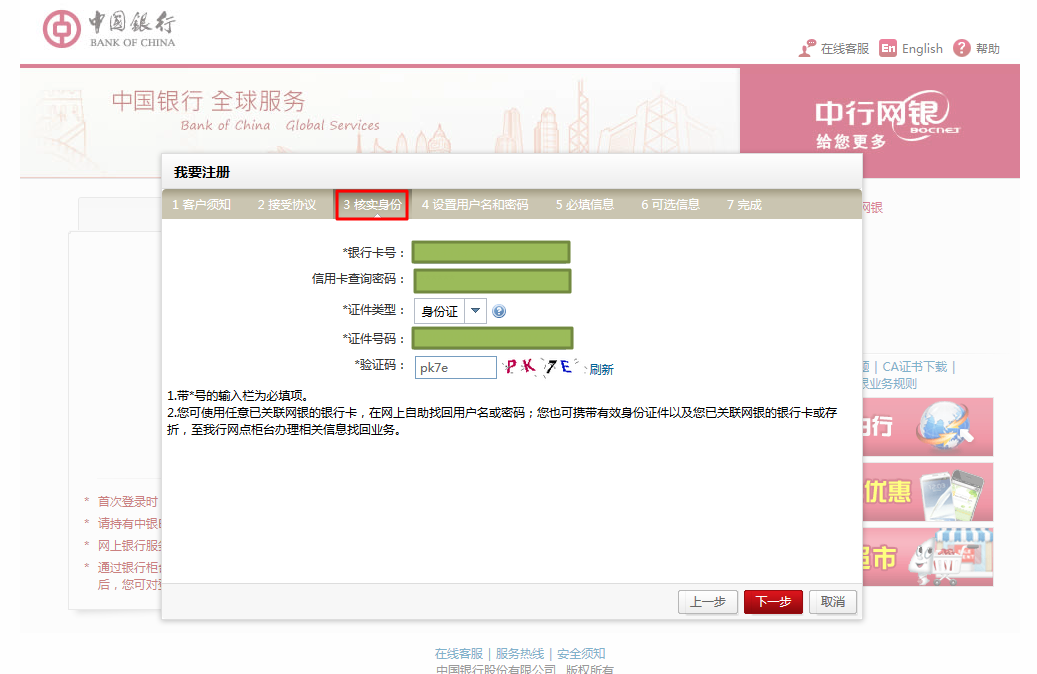This screenshot has height=674, width=1037.
Task: Click the help question mark icon
Action: point(962,48)
